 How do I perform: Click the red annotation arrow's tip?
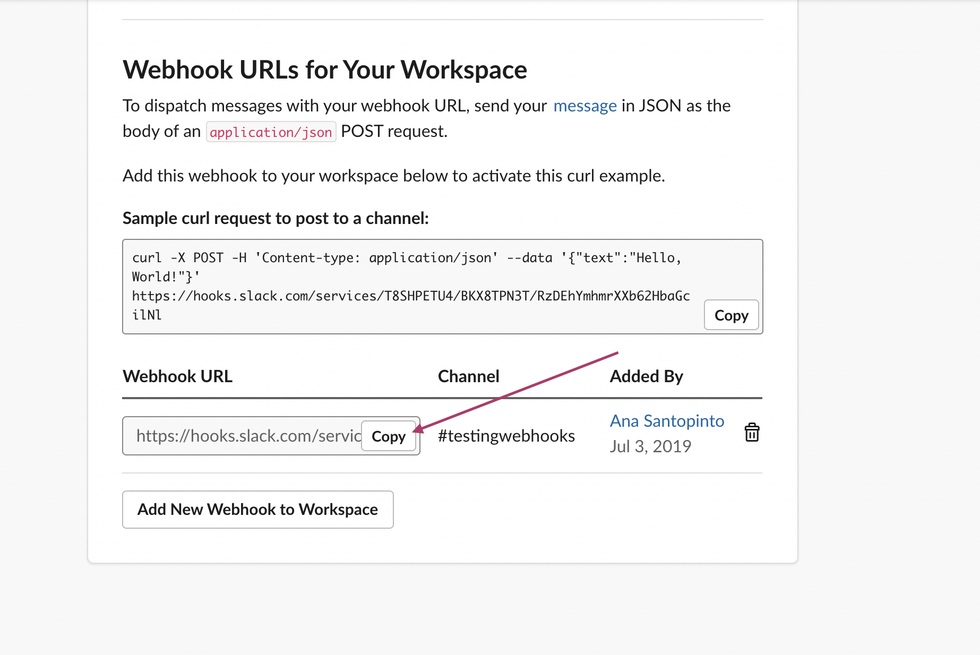(414, 431)
